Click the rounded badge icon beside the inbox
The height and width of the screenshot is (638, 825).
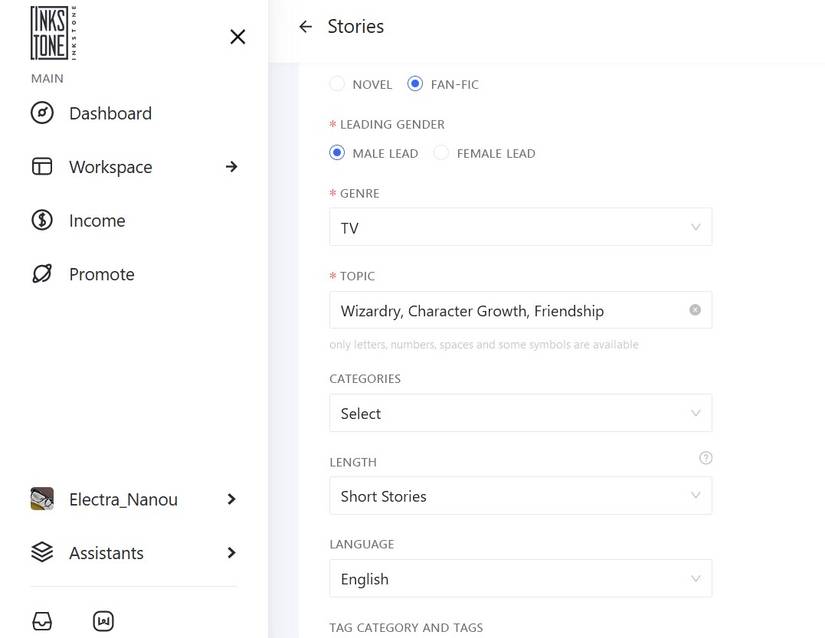point(103,621)
